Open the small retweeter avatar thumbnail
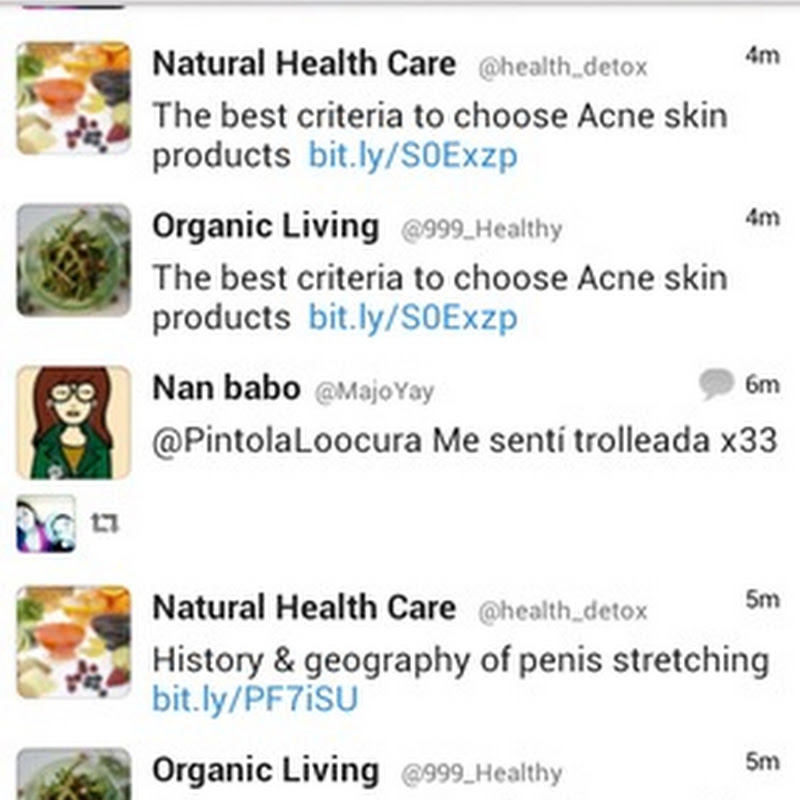Screen dimensions: 800x800 [x=46, y=523]
